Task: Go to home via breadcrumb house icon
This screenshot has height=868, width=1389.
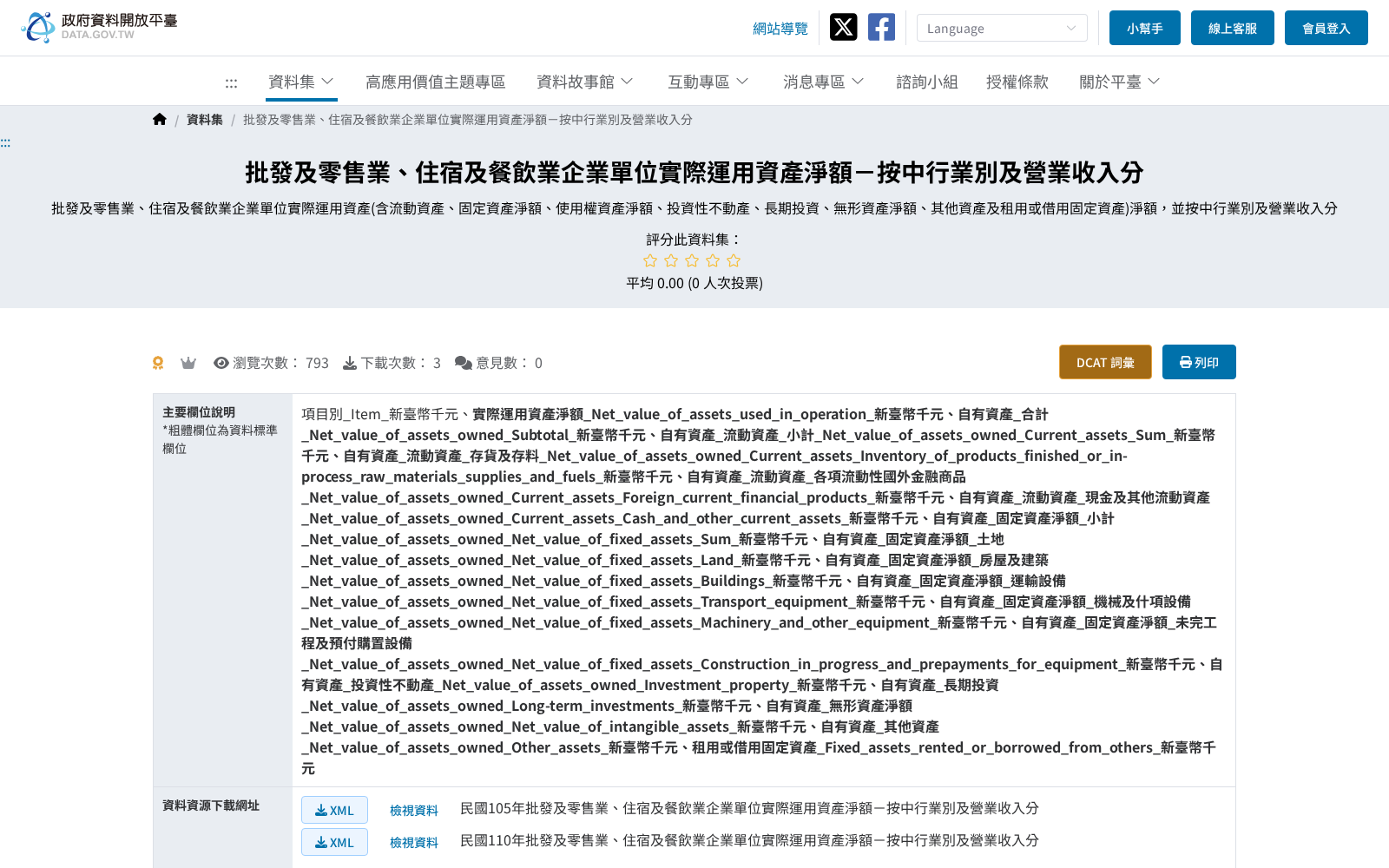Action: coord(159,119)
